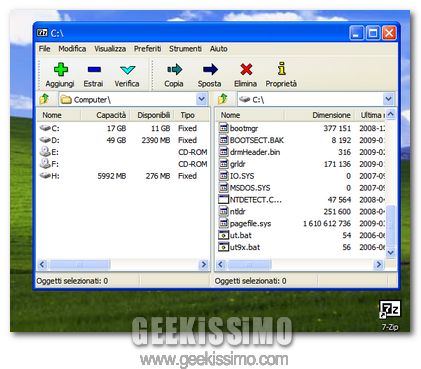421x369 pixels.
Task: Select CD-ROM drive F: icon
Action: tap(45, 163)
